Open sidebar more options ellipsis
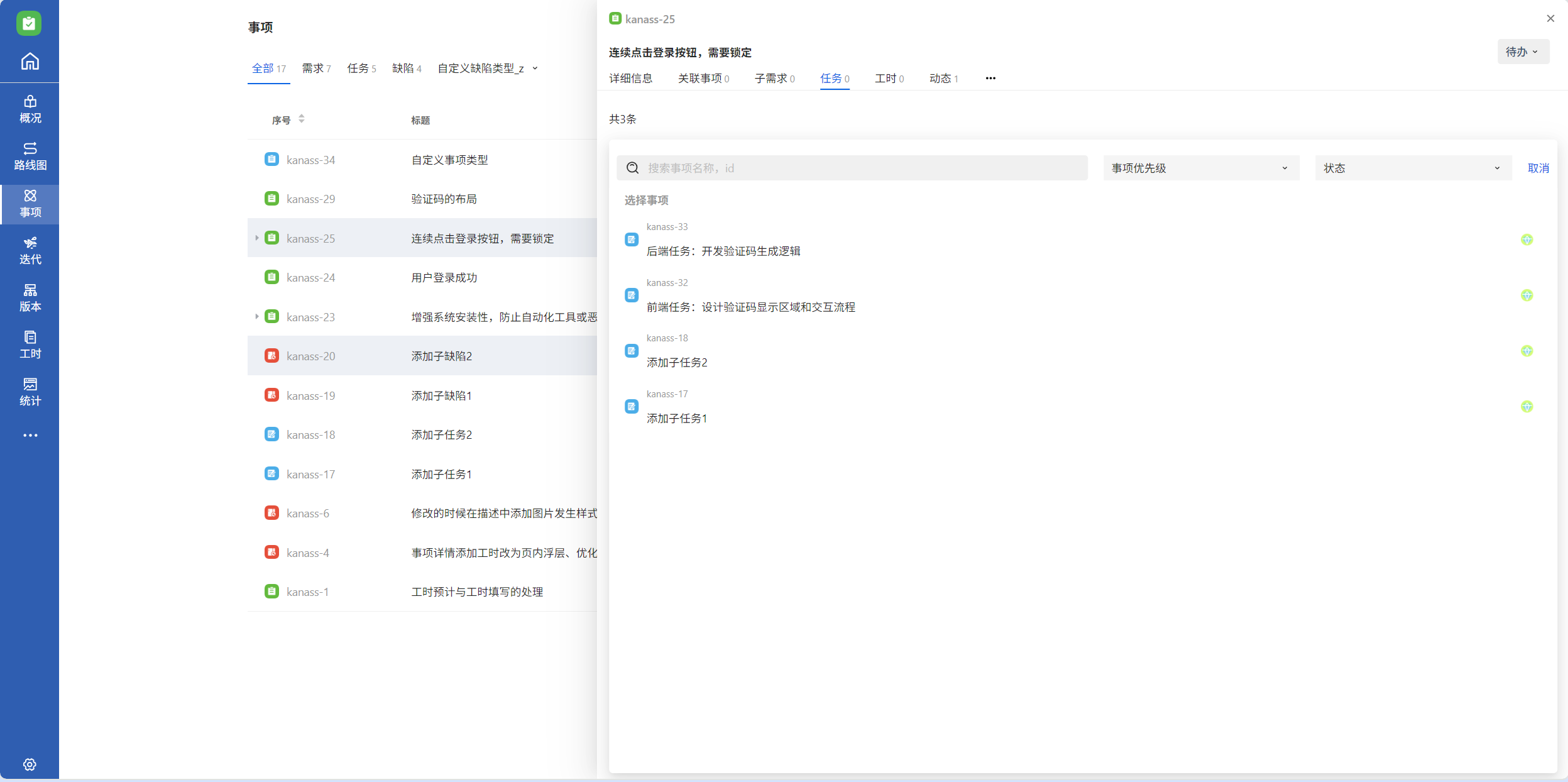The height and width of the screenshot is (782, 1568). coord(30,435)
